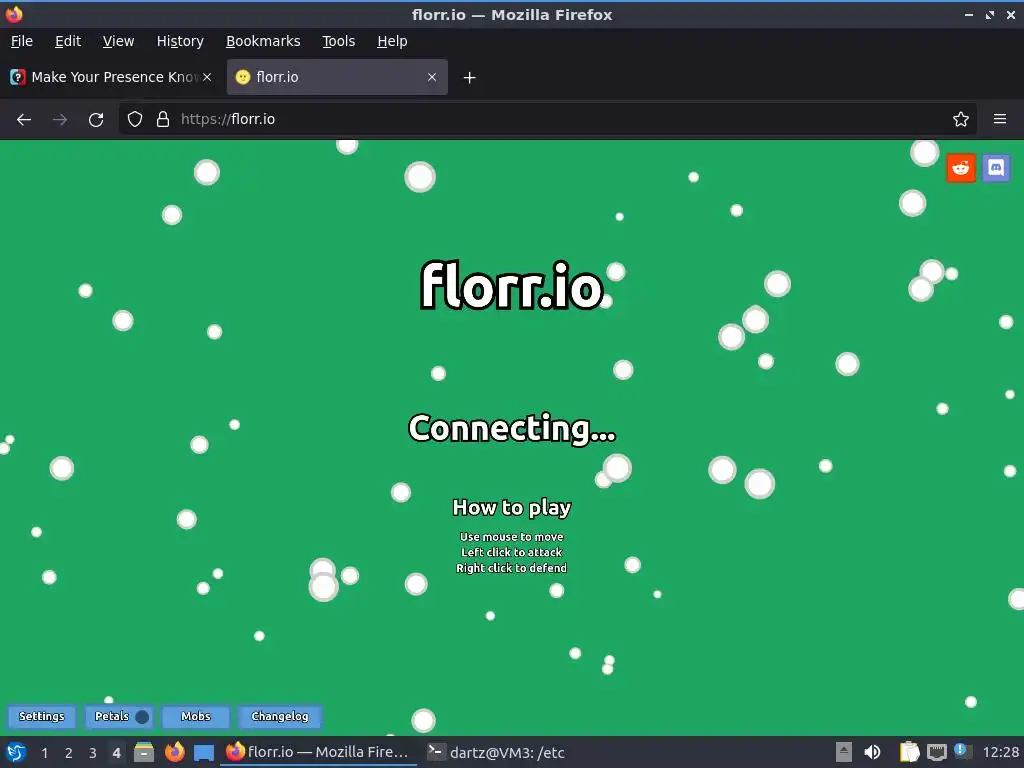Launch Firefox from taskbar launcher
This screenshot has width=1024, height=768.
174,752
